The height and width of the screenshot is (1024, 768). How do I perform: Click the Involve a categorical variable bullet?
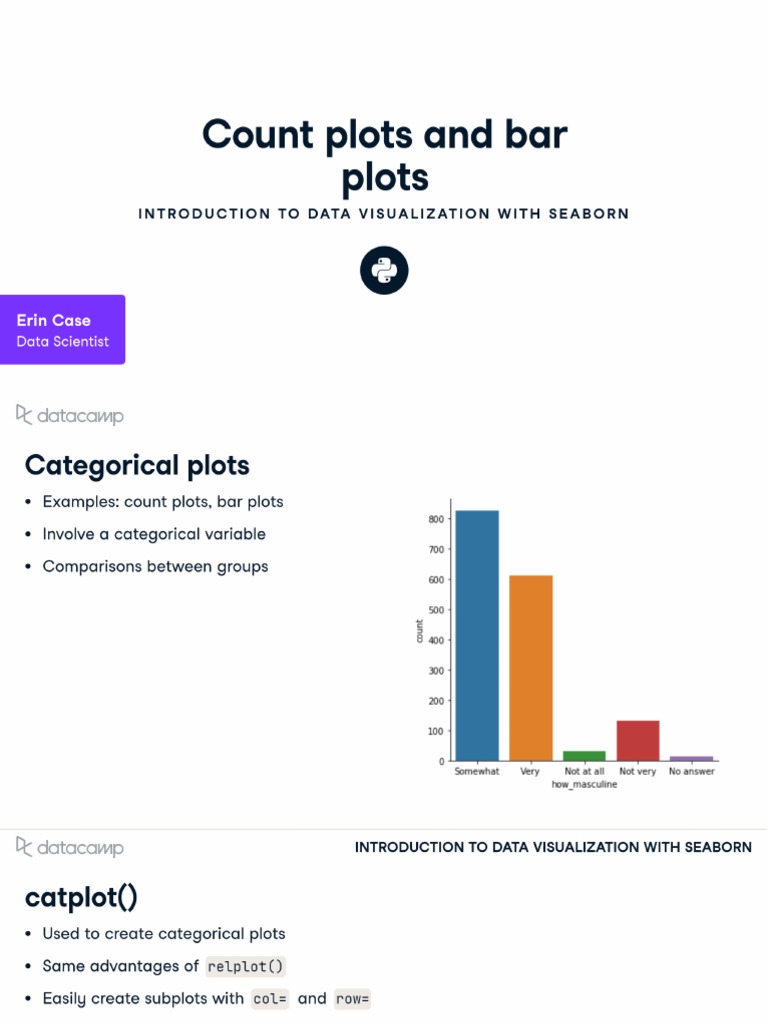pos(154,534)
